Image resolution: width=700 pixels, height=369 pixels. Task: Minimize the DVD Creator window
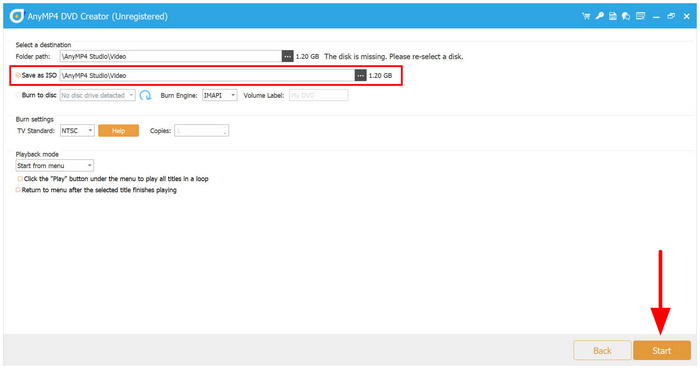click(x=656, y=17)
